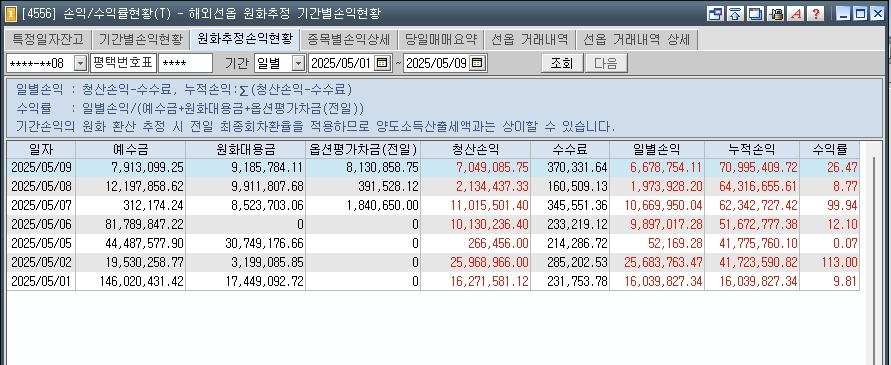The height and width of the screenshot is (365, 891).
Task: Click the cumulative value 51,672,777.38
Action: pyautogui.click(x=759, y=225)
